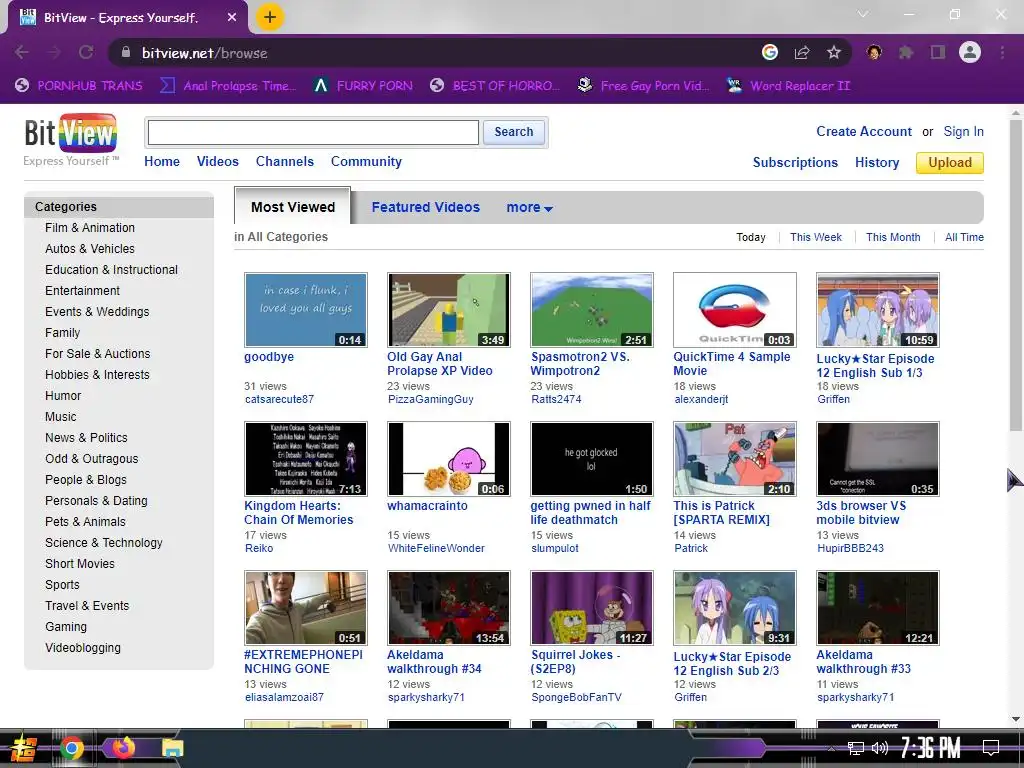1024x768 pixels.
Task: Filter videos by This Month
Action: coord(893,237)
